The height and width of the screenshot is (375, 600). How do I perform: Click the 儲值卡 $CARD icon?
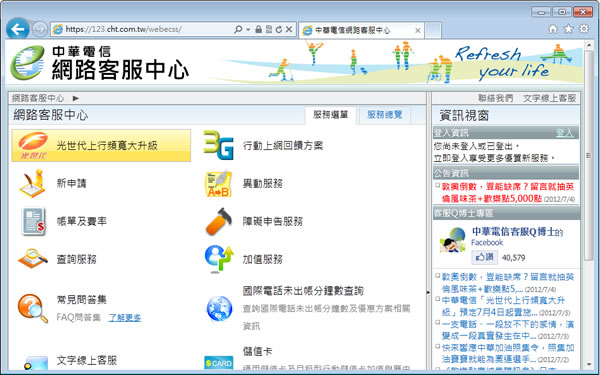(219, 363)
